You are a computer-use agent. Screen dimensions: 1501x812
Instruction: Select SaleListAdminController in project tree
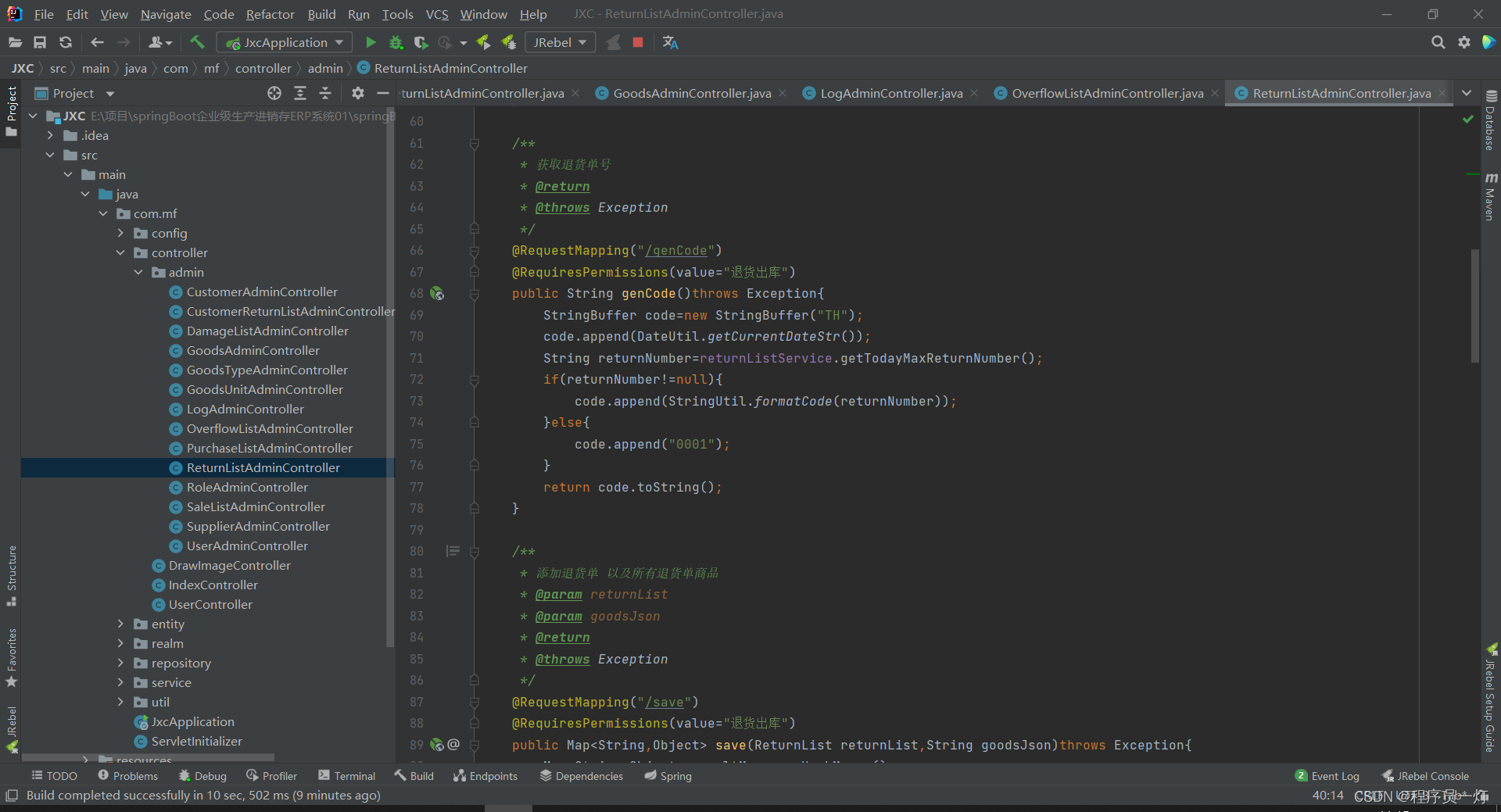point(256,506)
